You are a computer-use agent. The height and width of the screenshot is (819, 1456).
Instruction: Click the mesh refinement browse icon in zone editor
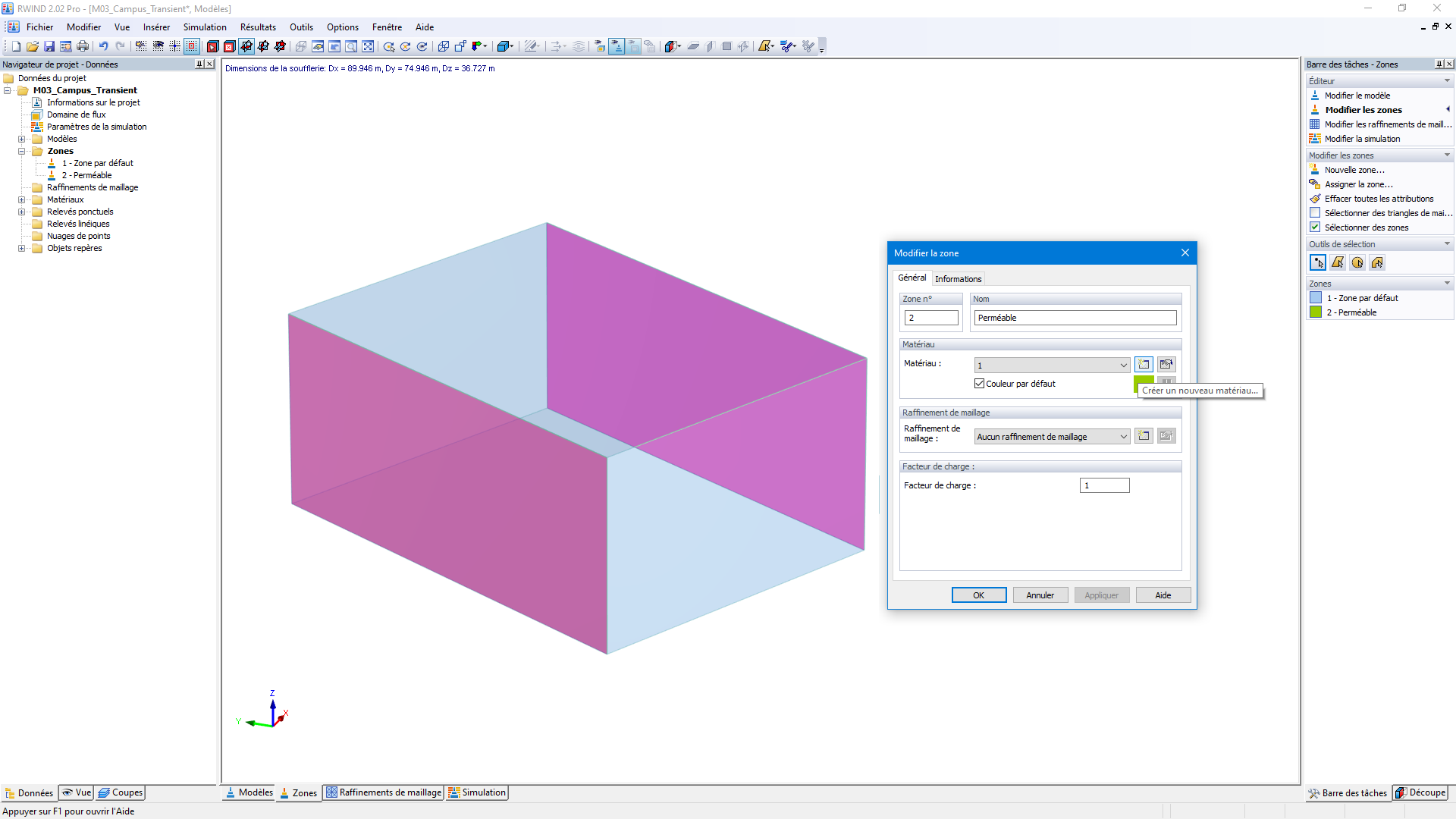coord(1167,435)
